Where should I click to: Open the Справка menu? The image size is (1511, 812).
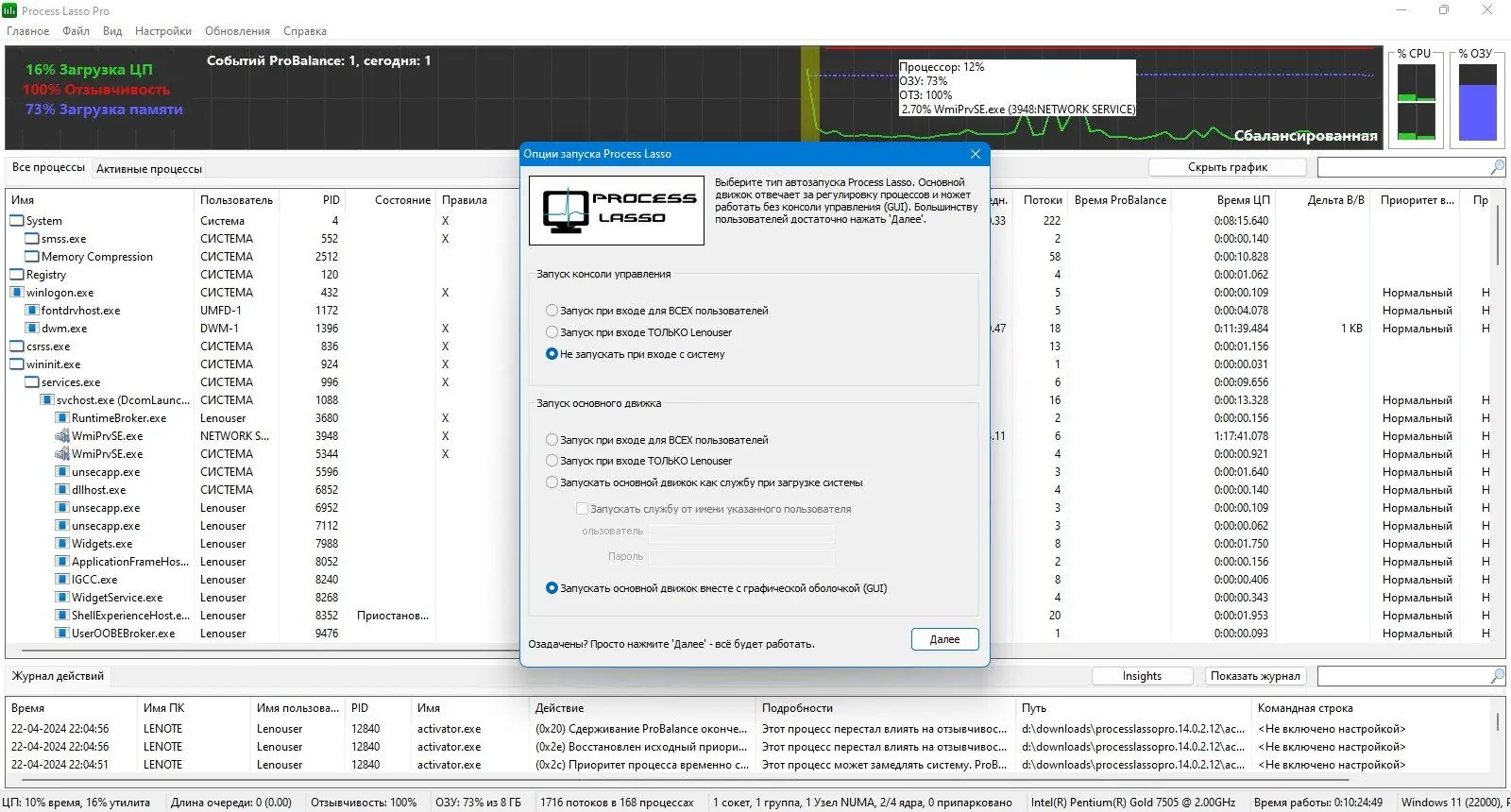(x=305, y=31)
